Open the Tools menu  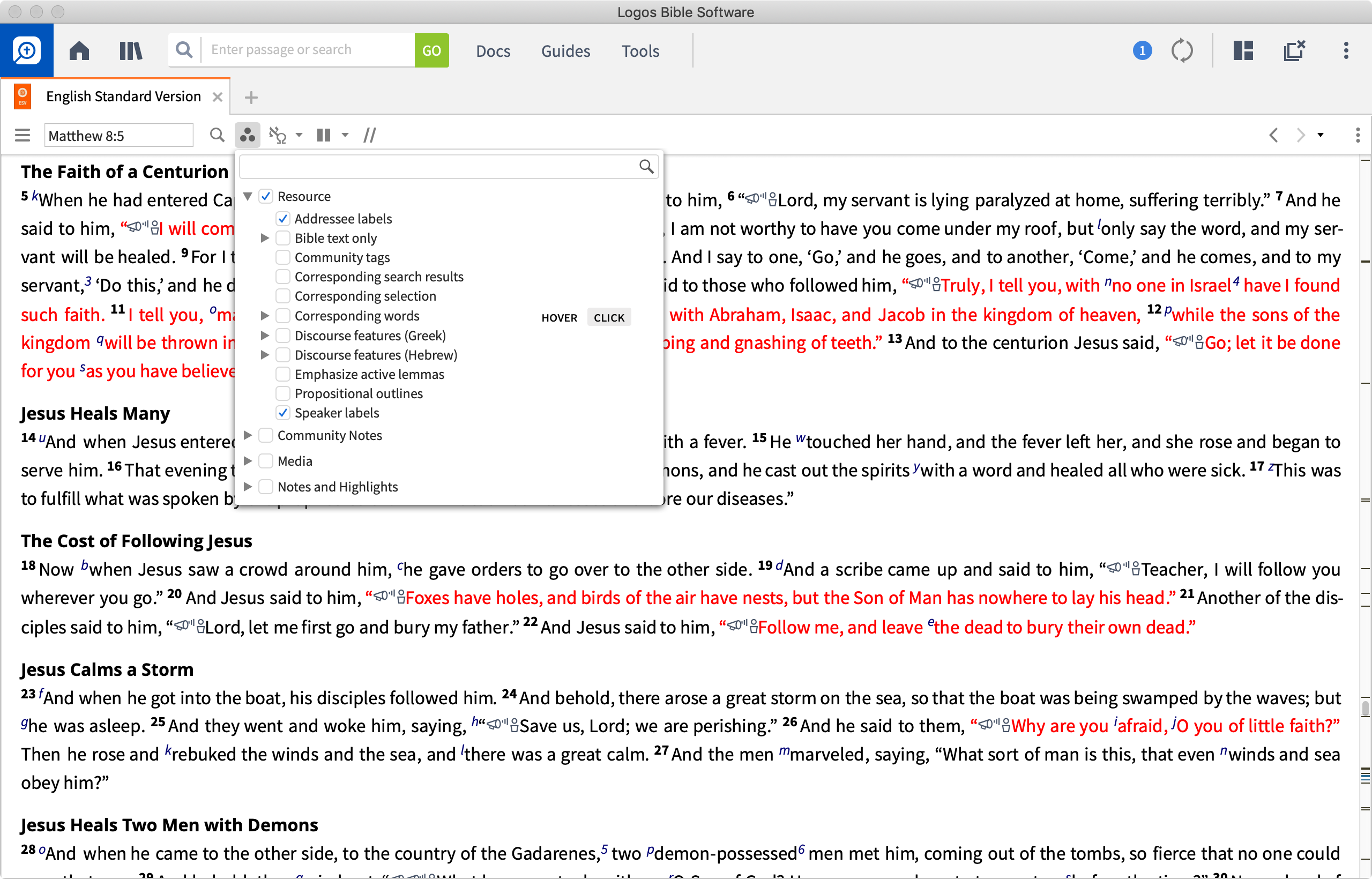[x=640, y=50]
